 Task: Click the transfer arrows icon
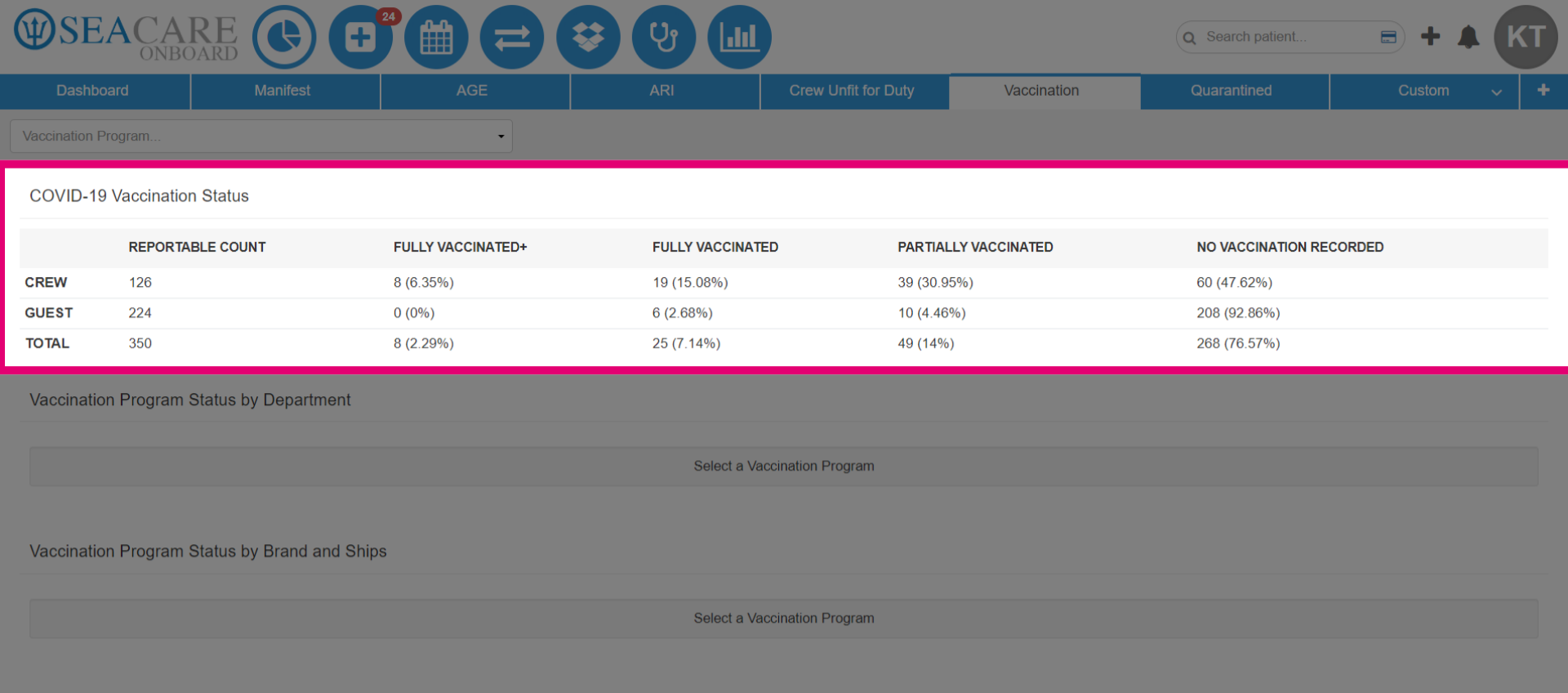coord(512,37)
